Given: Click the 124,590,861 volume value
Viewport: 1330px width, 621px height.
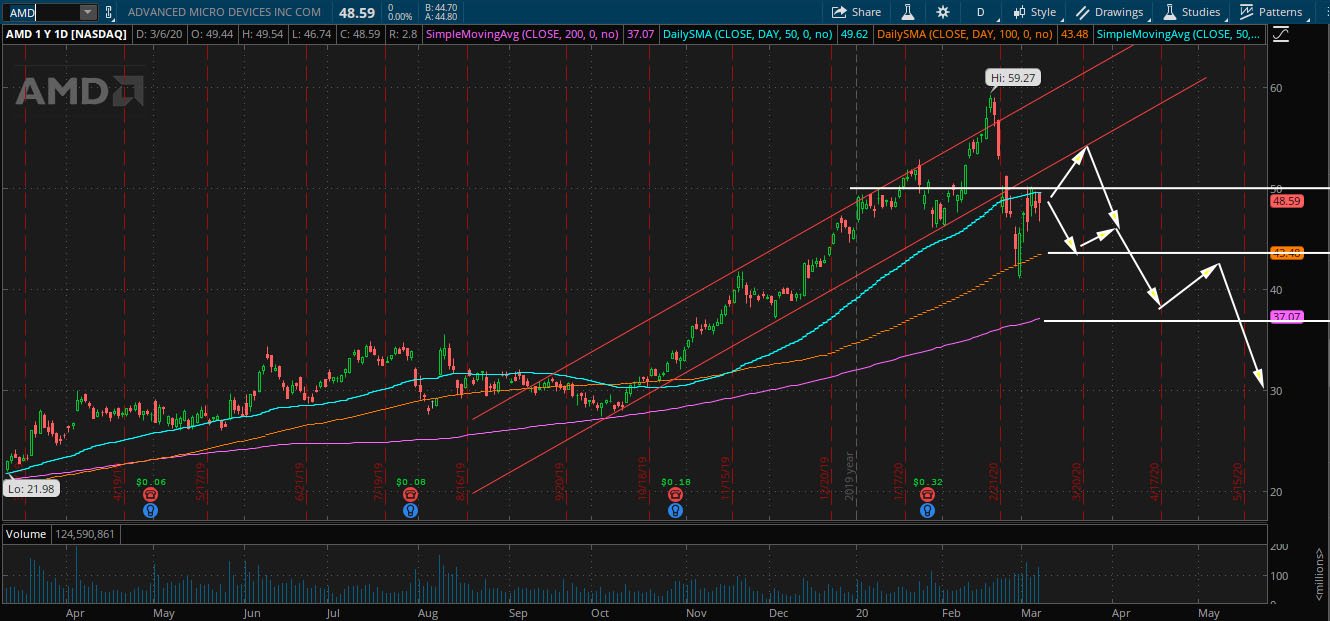Looking at the screenshot, I should tap(84, 534).
